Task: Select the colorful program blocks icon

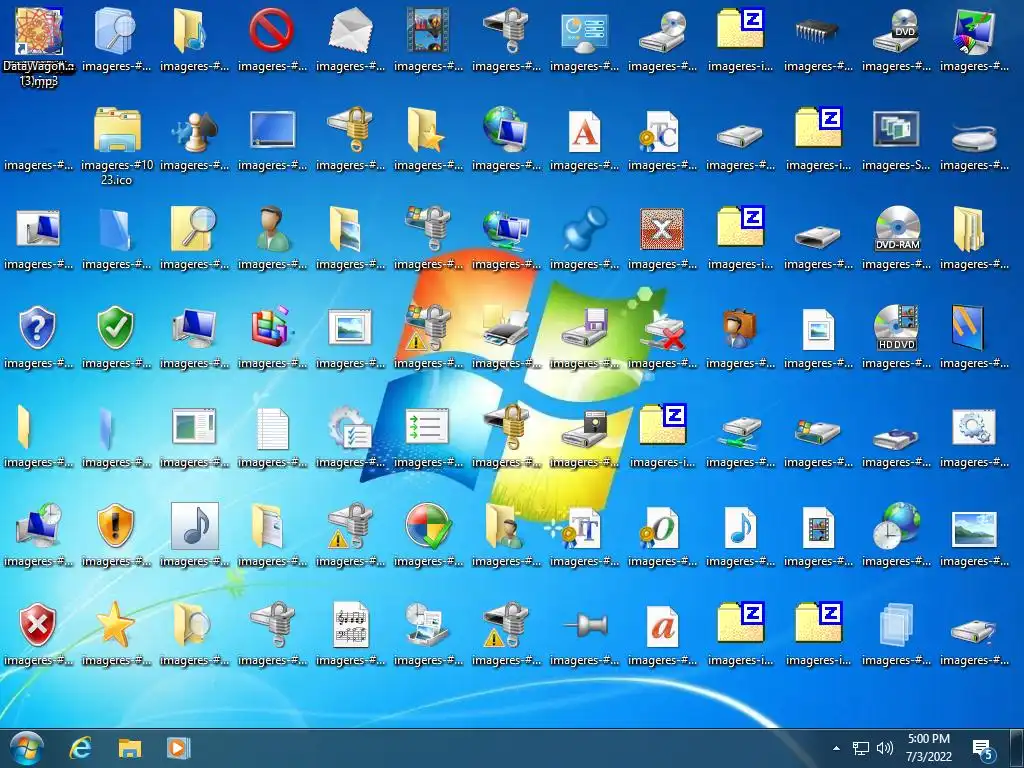Action: point(272,326)
